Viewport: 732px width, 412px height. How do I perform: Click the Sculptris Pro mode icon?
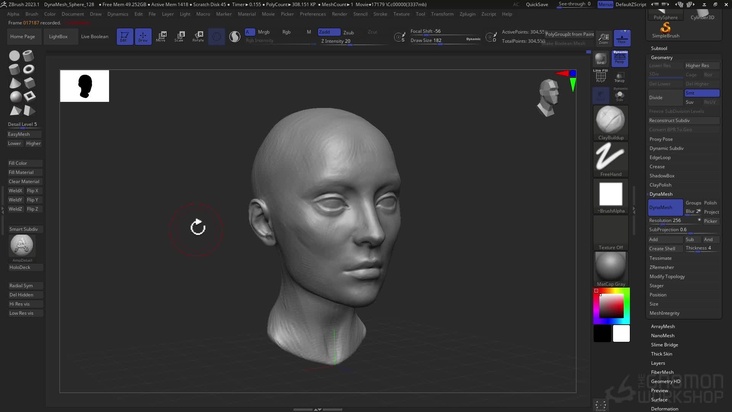pyautogui.click(x=235, y=36)
